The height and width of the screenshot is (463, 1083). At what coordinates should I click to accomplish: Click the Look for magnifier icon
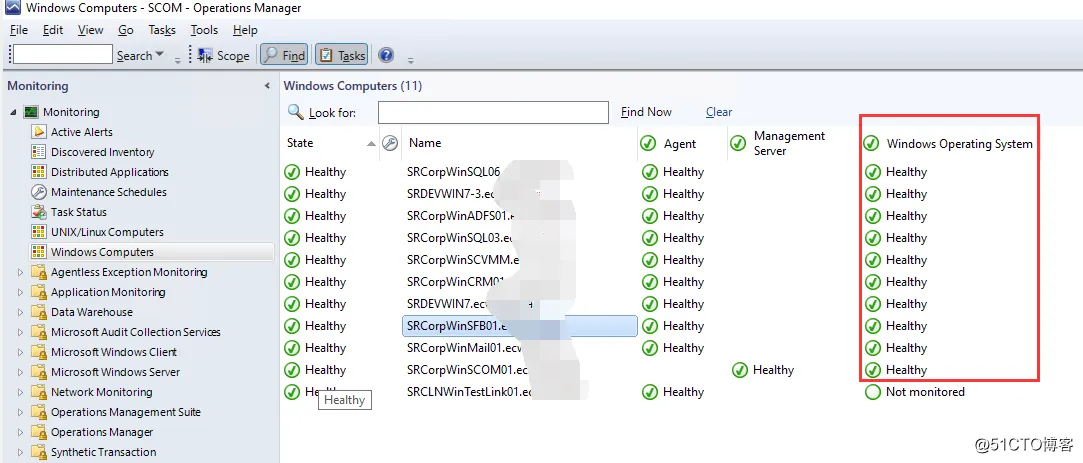pyautogui.click(x=296, y=112)
